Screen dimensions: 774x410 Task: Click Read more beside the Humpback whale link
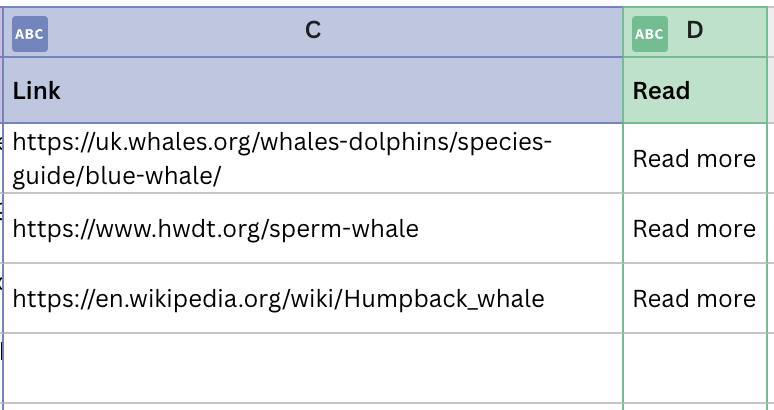(x=694, y=299)
